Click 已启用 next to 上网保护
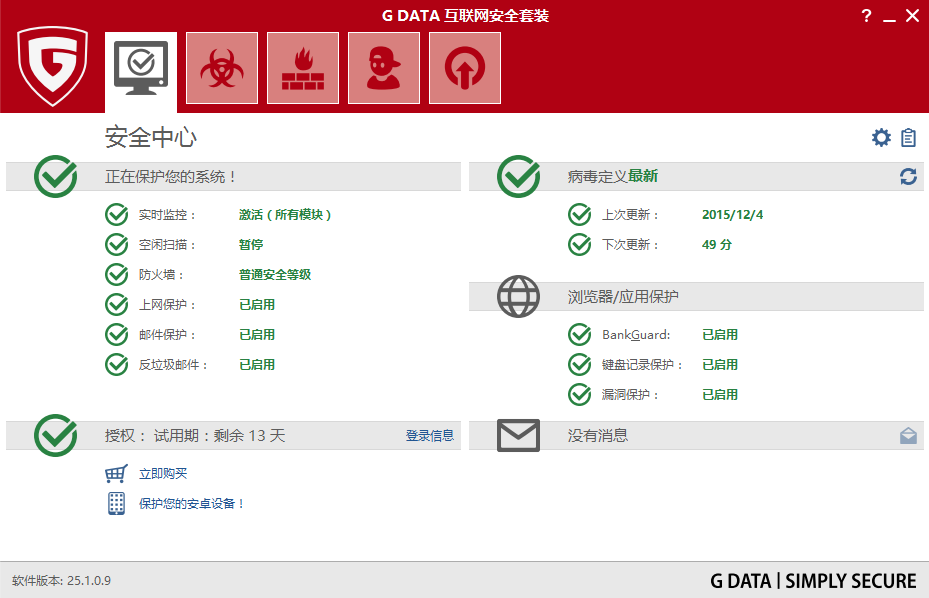The image size is (929, 598). click(x=257, y=305)
